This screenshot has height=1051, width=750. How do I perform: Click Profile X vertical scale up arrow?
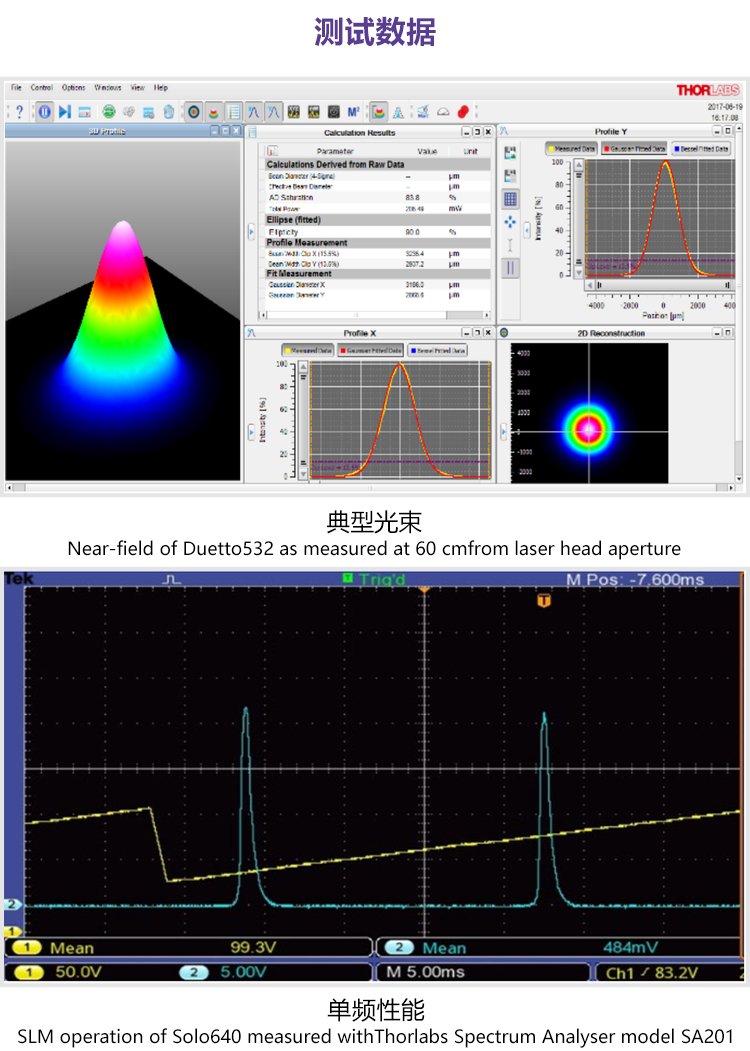(304, 367)
